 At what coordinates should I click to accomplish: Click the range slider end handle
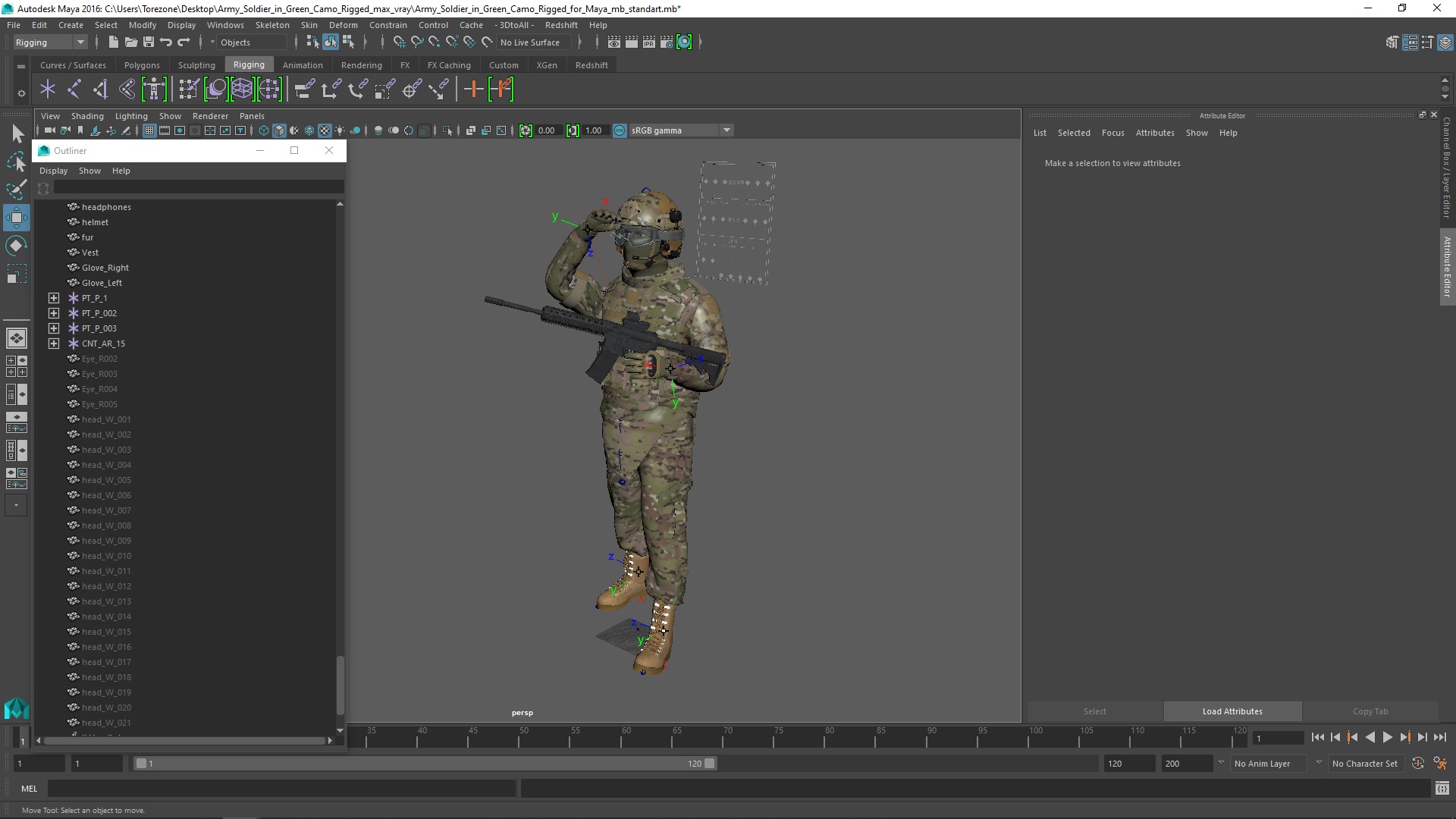coord(710,764)
